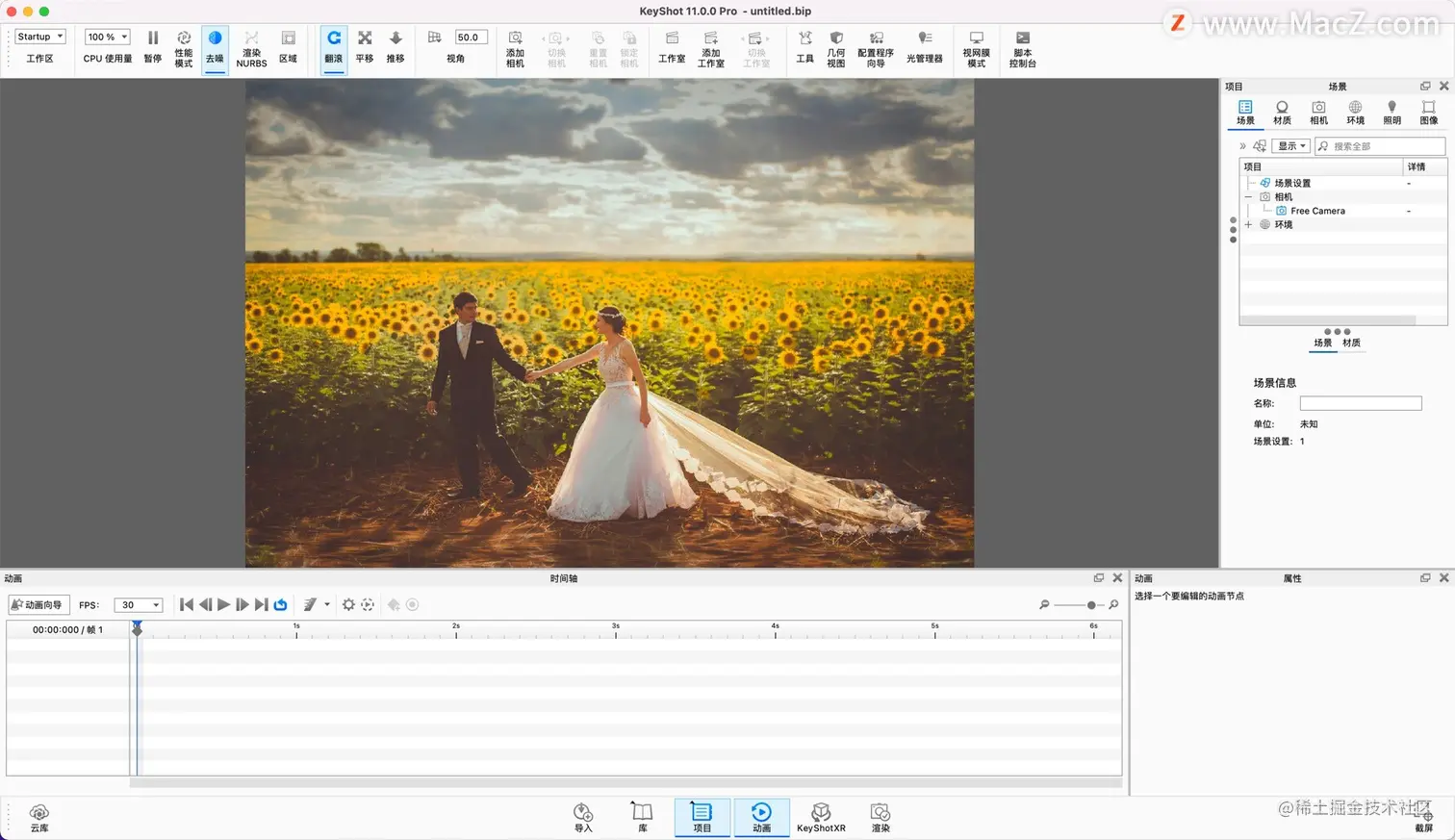Select the 推移 dolly tool
Screen dimensions: 1455x840
pos(396,47)
